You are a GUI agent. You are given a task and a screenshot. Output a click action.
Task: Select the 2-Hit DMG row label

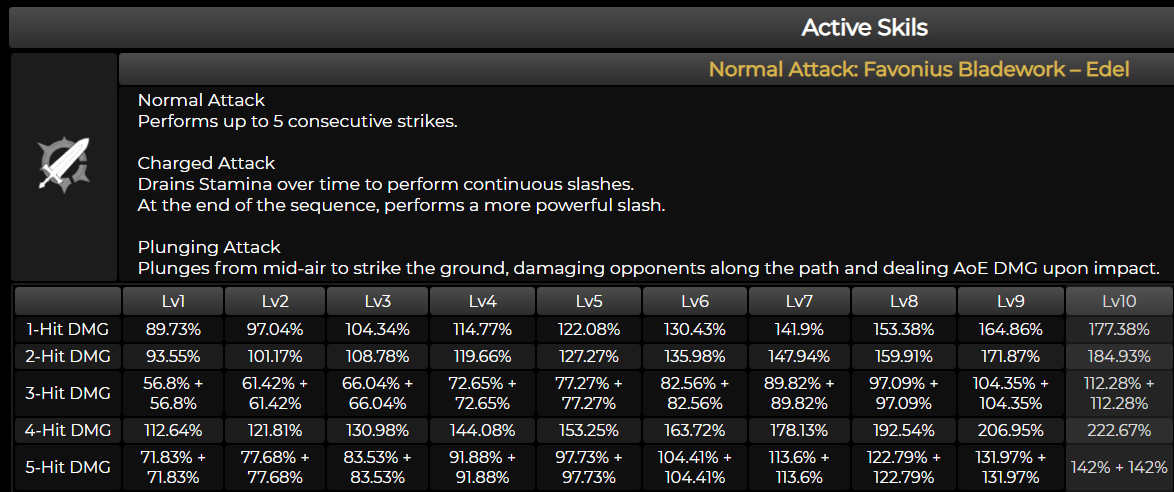(x=67, y=355)
